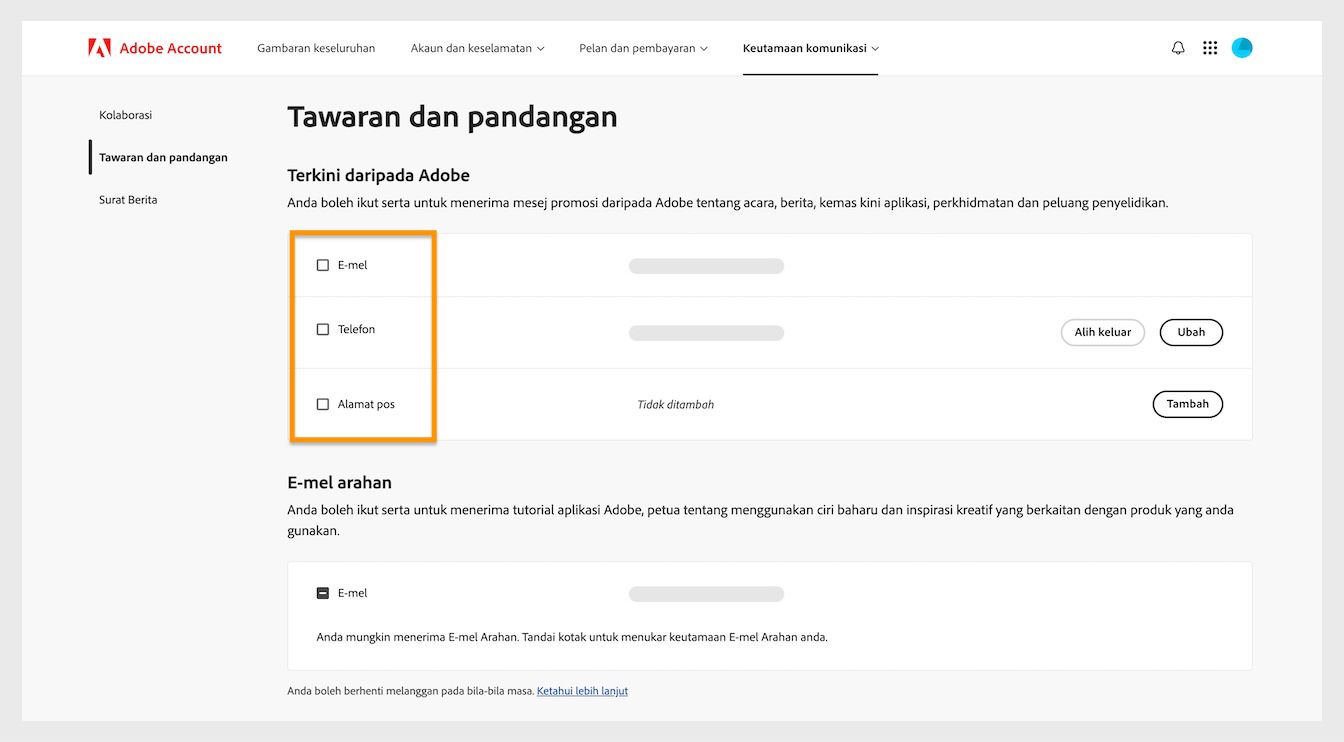Click the Adobe logo icon
The height and width of the screenshot is (742, 1344).
(98, 46)
